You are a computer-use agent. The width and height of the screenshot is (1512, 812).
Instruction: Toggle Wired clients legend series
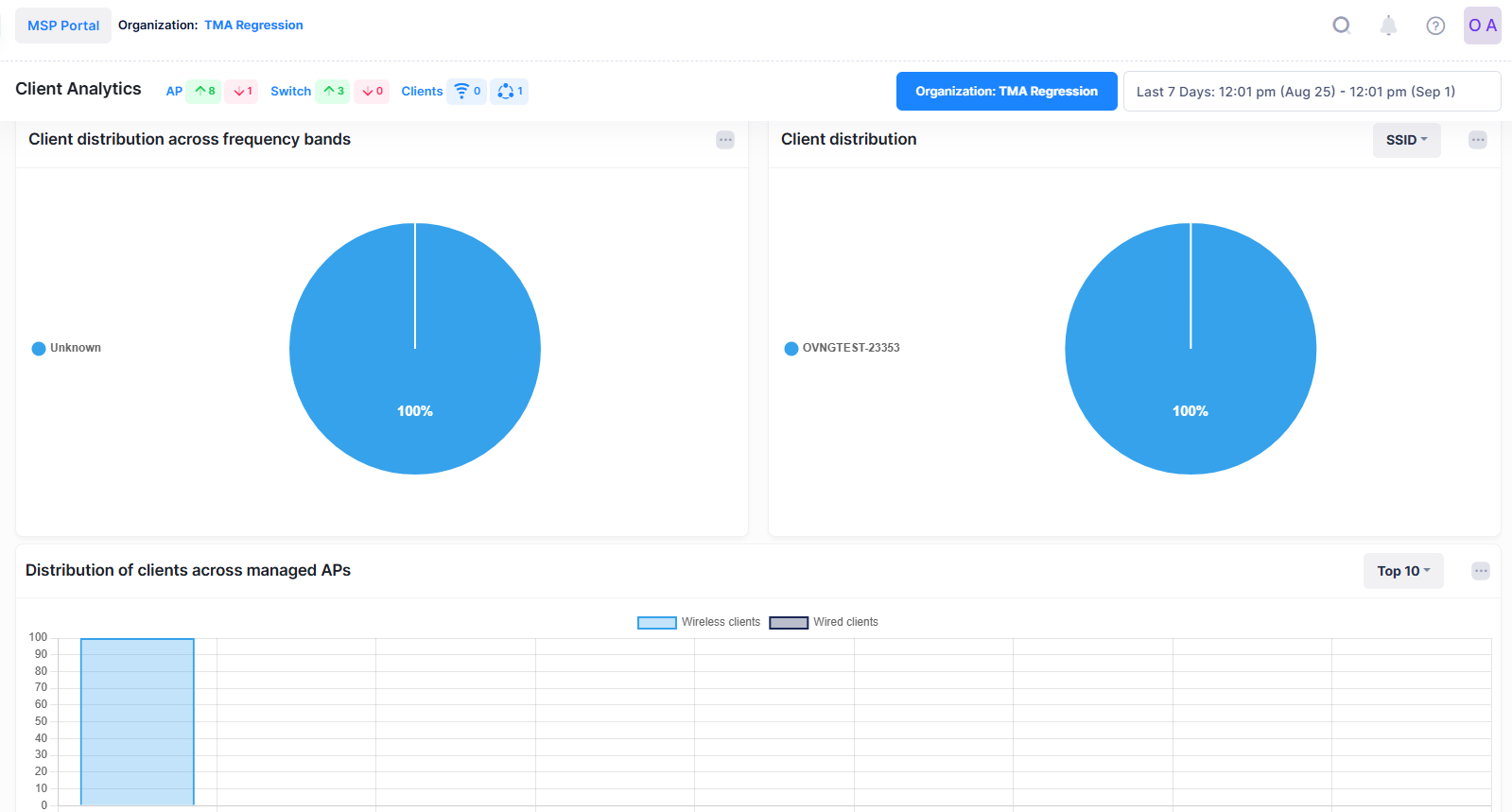click(824, 622)
